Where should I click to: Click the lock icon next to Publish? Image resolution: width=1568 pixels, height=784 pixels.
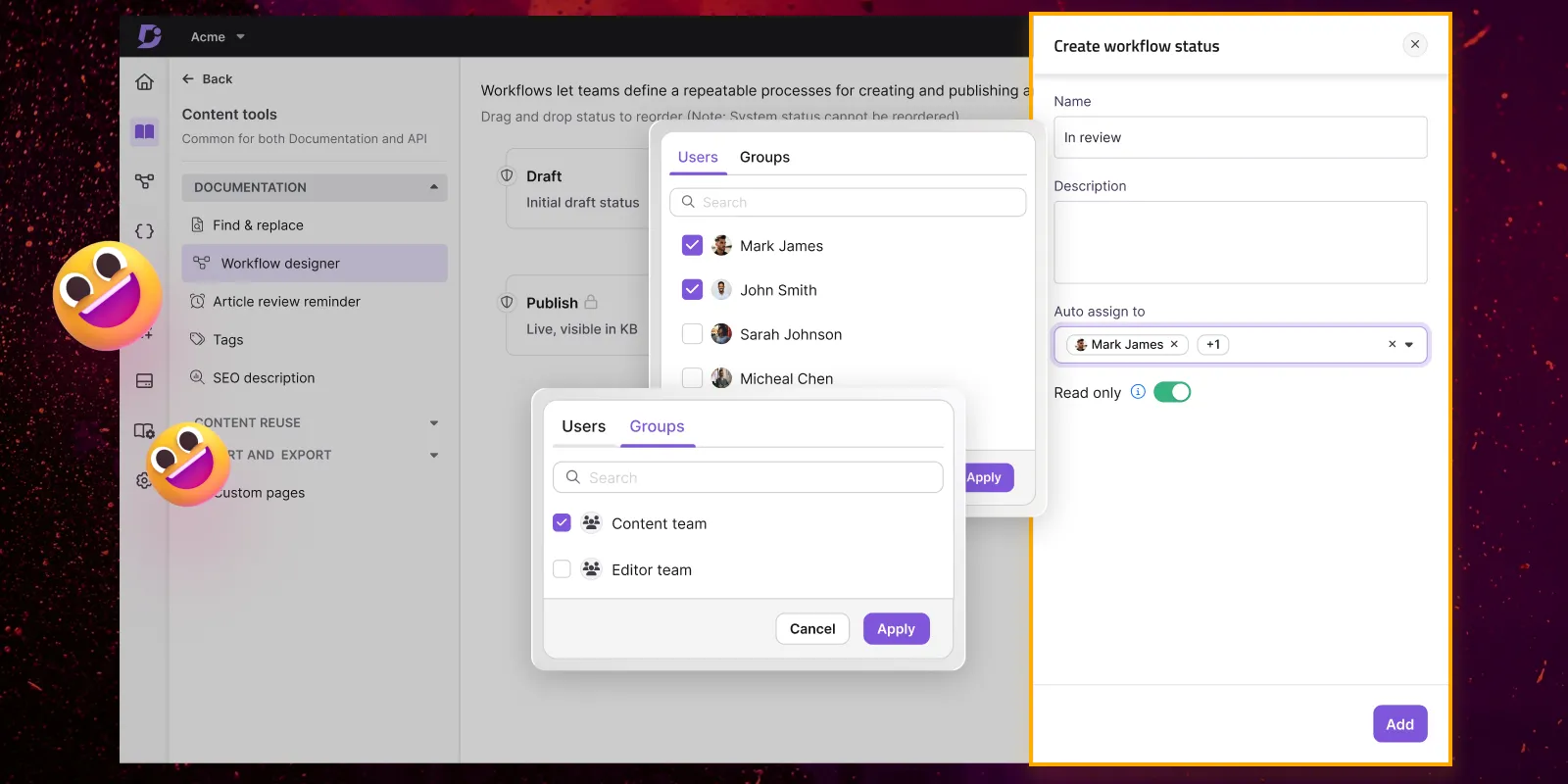click(x=591, y=302)
